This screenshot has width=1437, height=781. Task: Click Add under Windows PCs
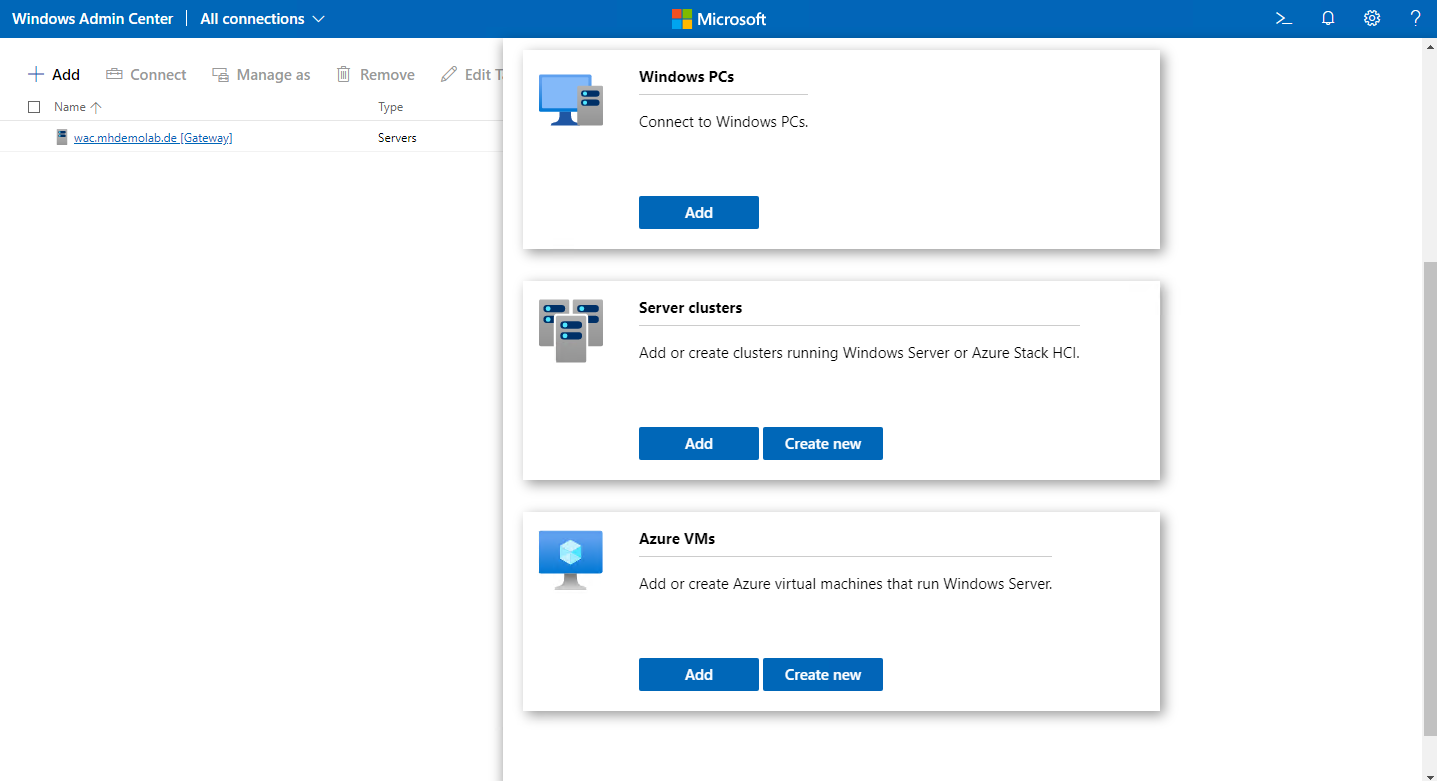coord(699,212)
